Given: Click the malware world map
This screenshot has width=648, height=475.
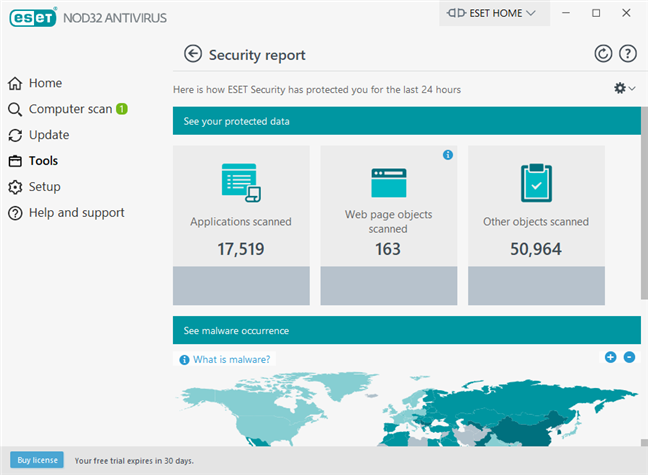Looking at the screenshot, I should tap(407, 408).
